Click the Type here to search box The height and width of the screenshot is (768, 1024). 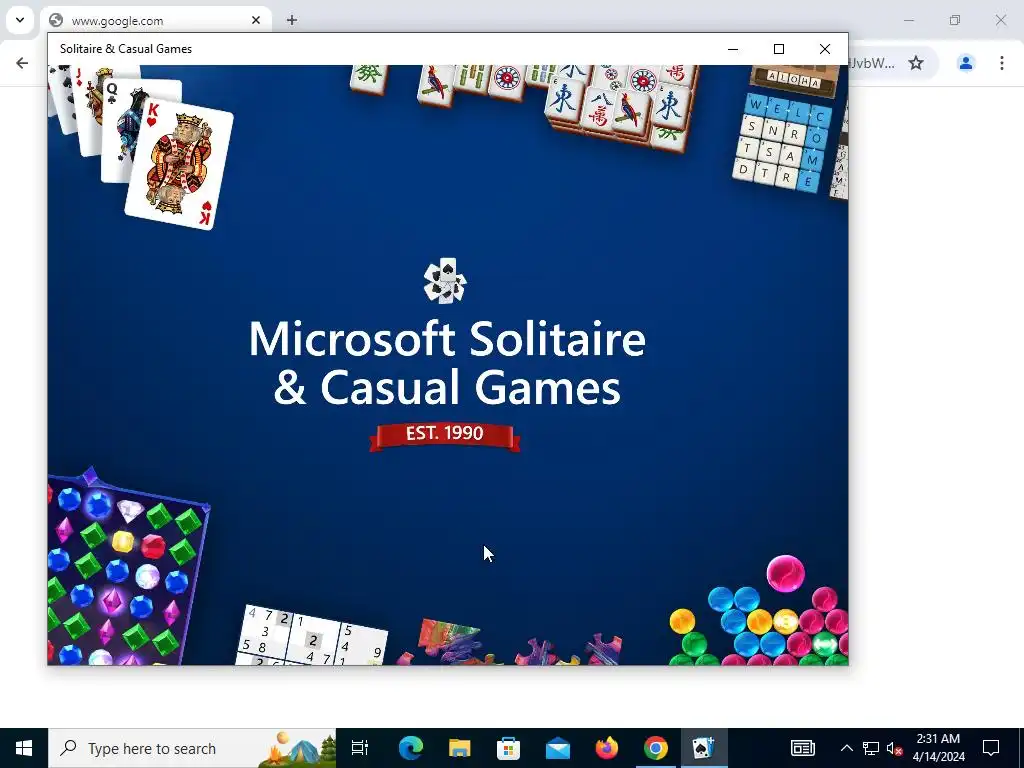[192, 748]
